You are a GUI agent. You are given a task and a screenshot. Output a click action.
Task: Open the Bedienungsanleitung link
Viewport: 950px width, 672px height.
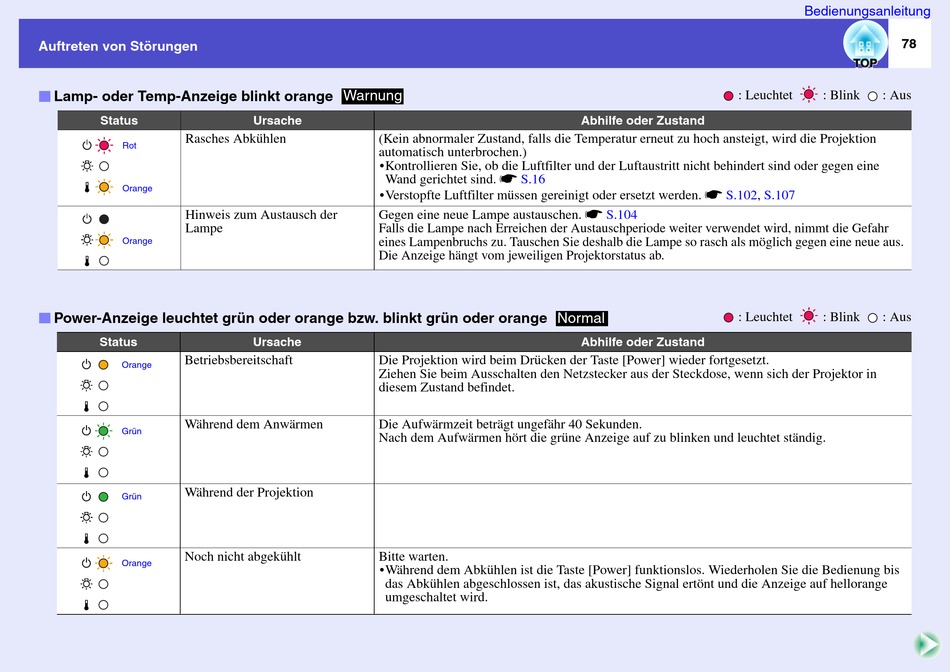pyautogui.click(x=866, y=11)
